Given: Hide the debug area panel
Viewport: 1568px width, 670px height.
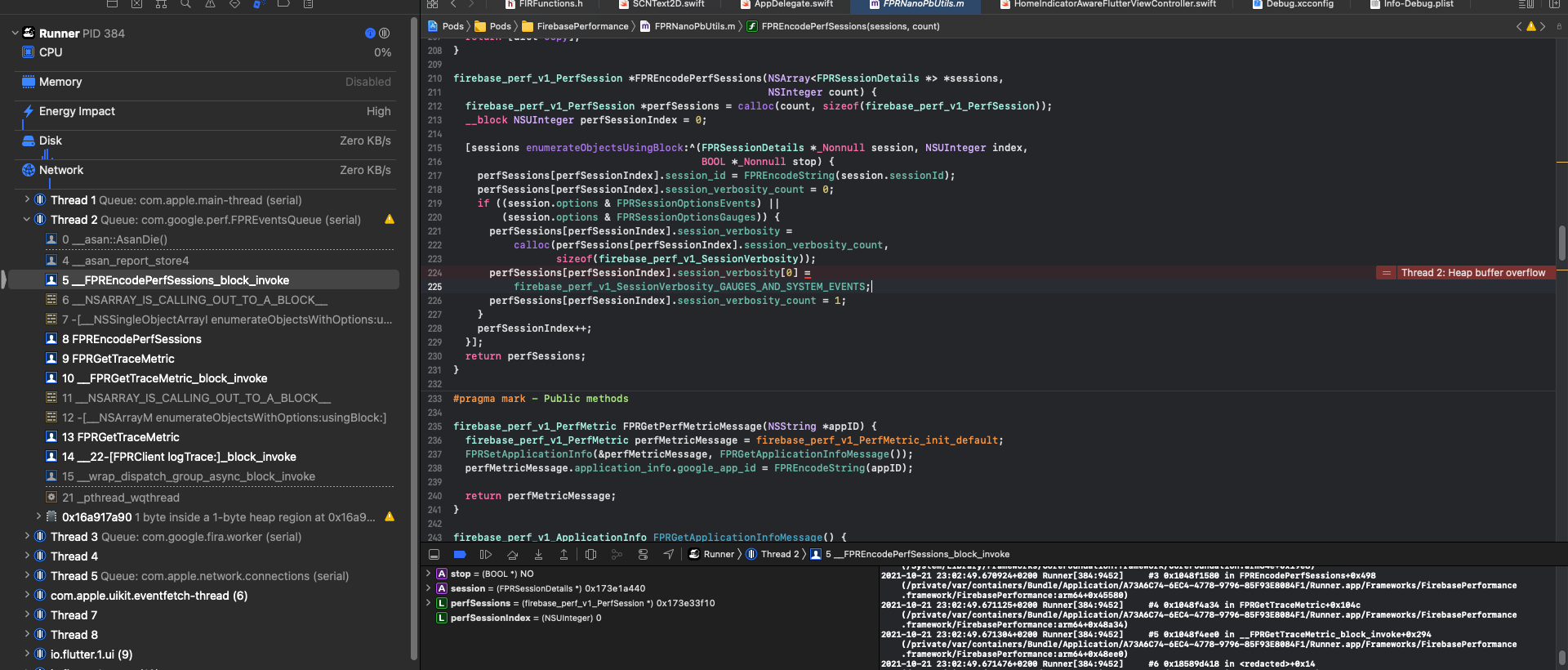Looking at the screenshot, I should (434, 554).
